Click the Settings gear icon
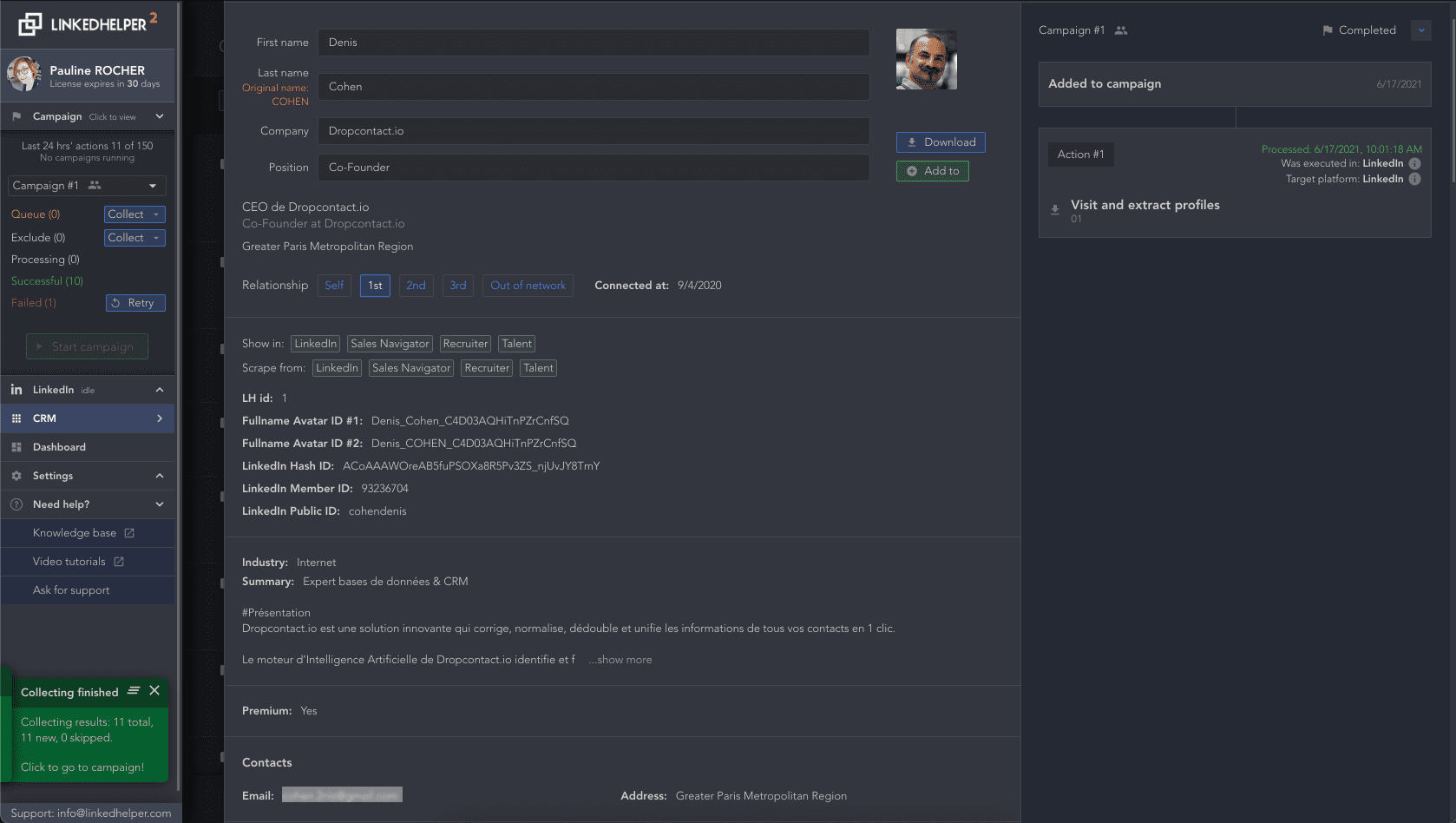 tap(16, 476)
